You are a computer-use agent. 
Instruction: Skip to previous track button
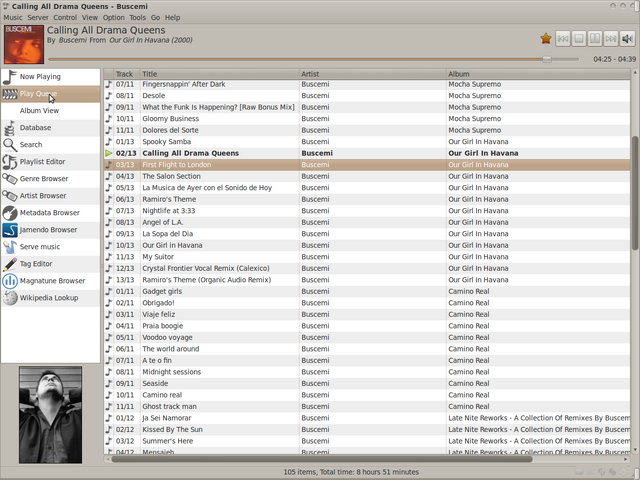point(563,39)
